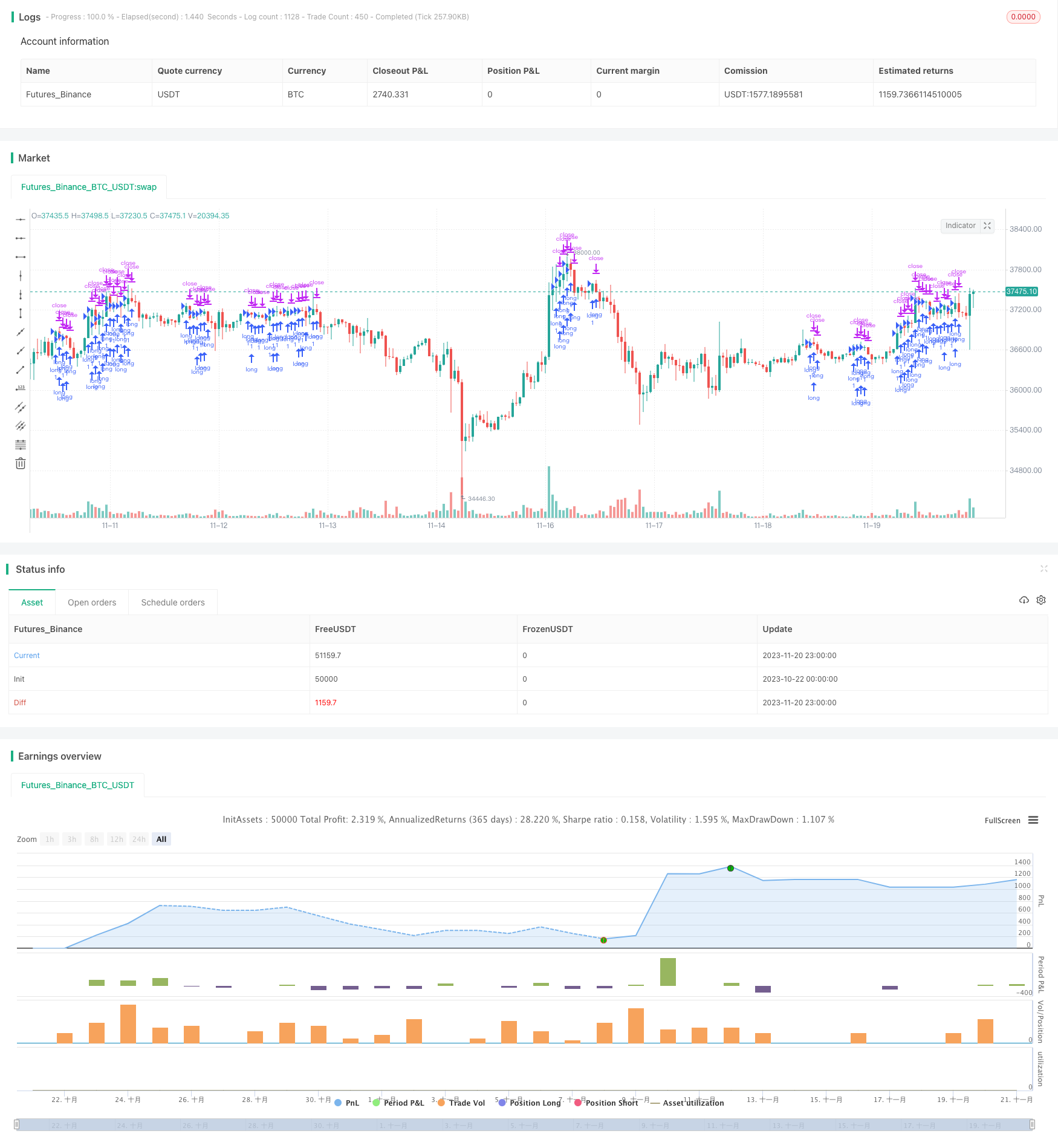Select the diagonal ray line drawing tool
1058x1148 pixels.
(21, 351)
